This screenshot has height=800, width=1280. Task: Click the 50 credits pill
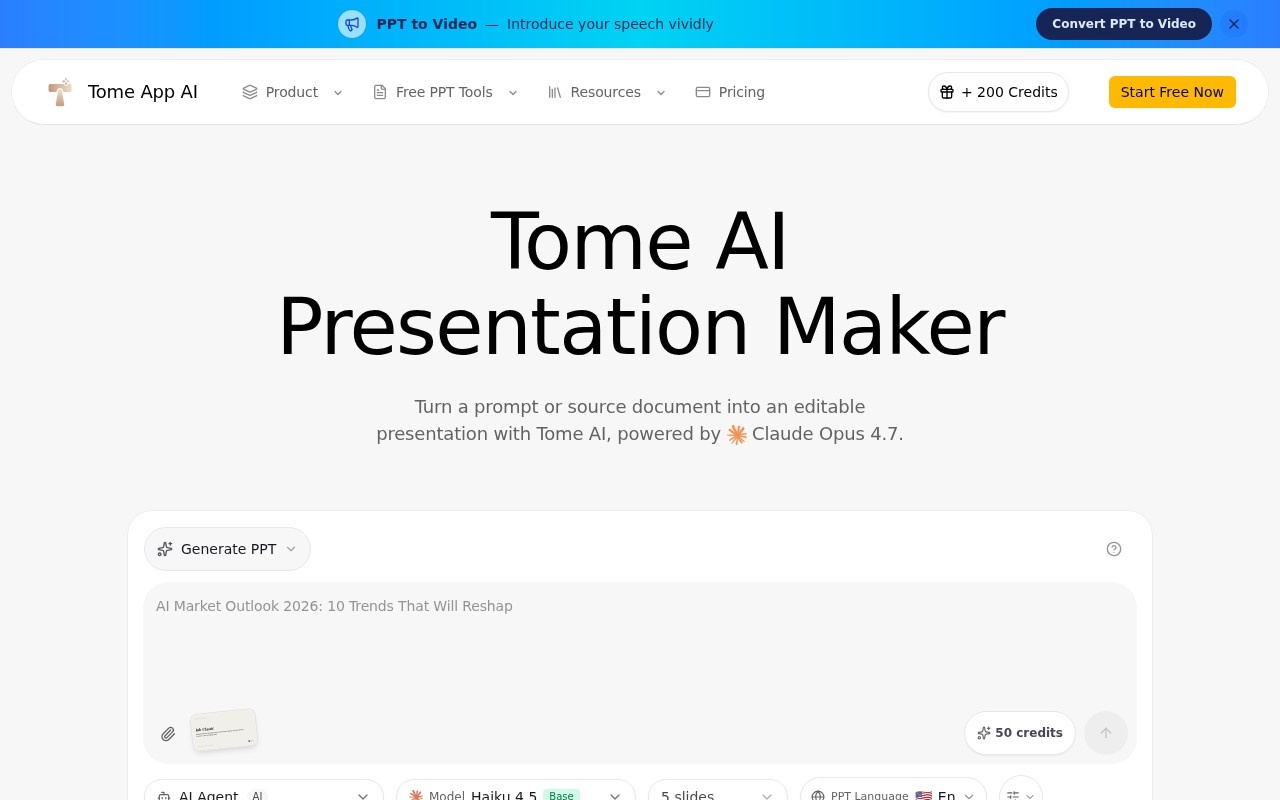1020,733
